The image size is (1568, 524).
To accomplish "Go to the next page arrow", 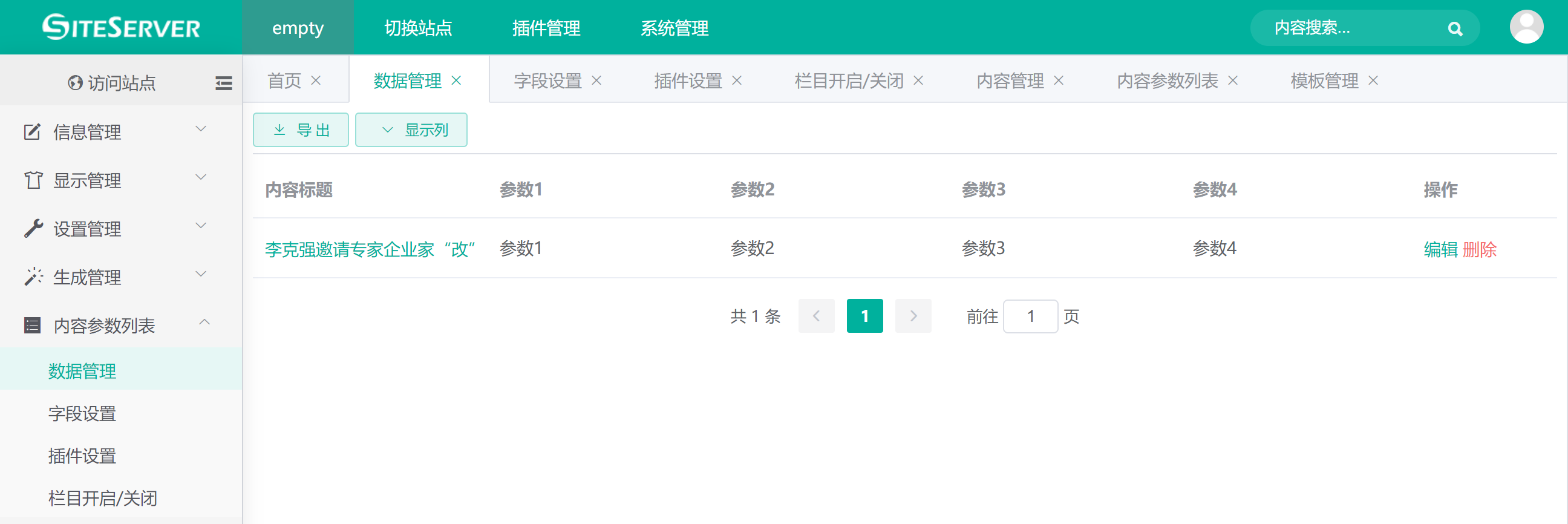I will (x=913, y=316).
